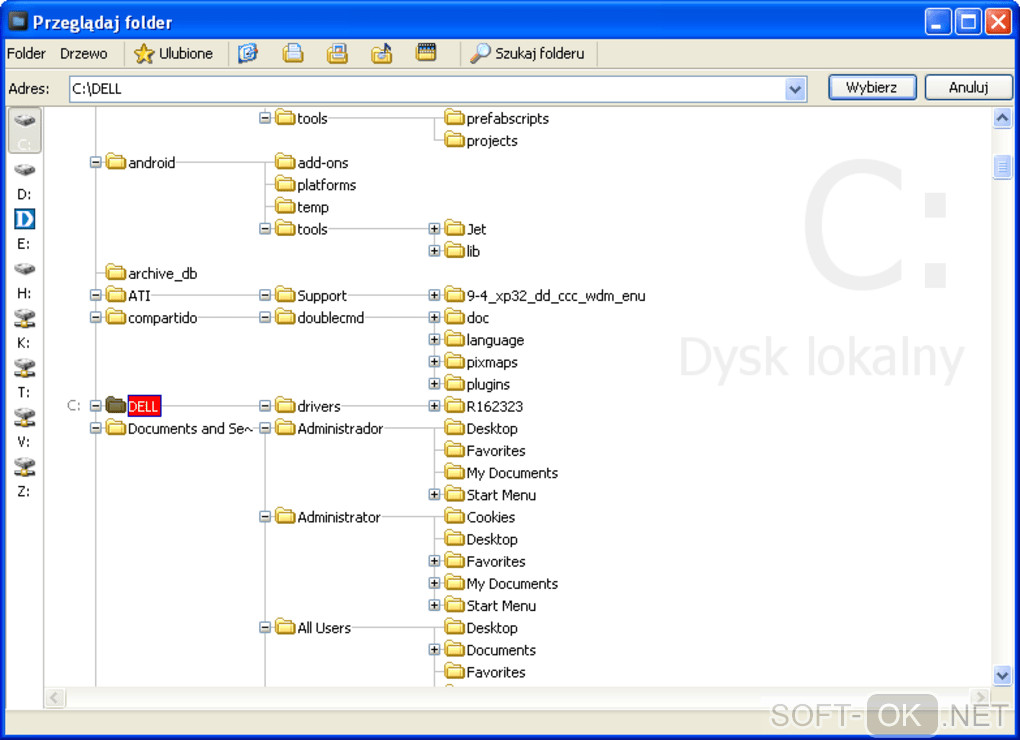Collapse the drivers folder node
This screenshot has height=740, width=1020.
[265, 406]
